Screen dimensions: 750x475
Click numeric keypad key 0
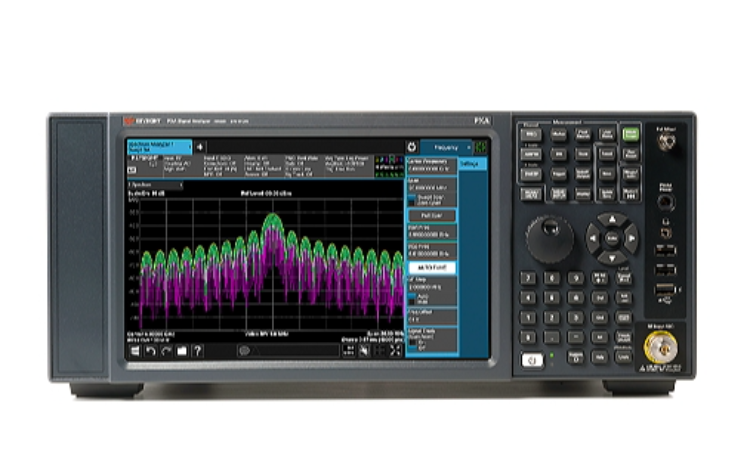528,337
